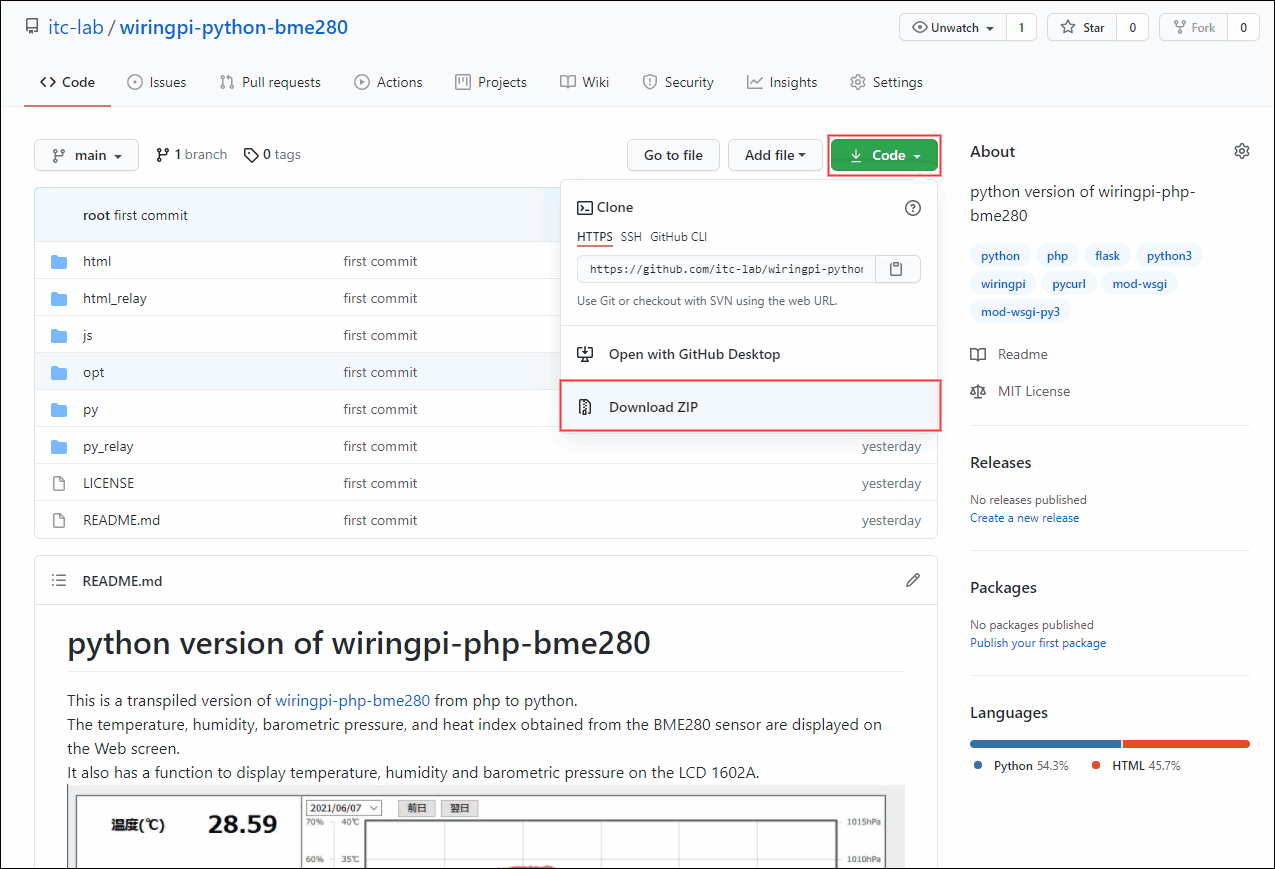Click the js folder icon

tap(59, 335)
